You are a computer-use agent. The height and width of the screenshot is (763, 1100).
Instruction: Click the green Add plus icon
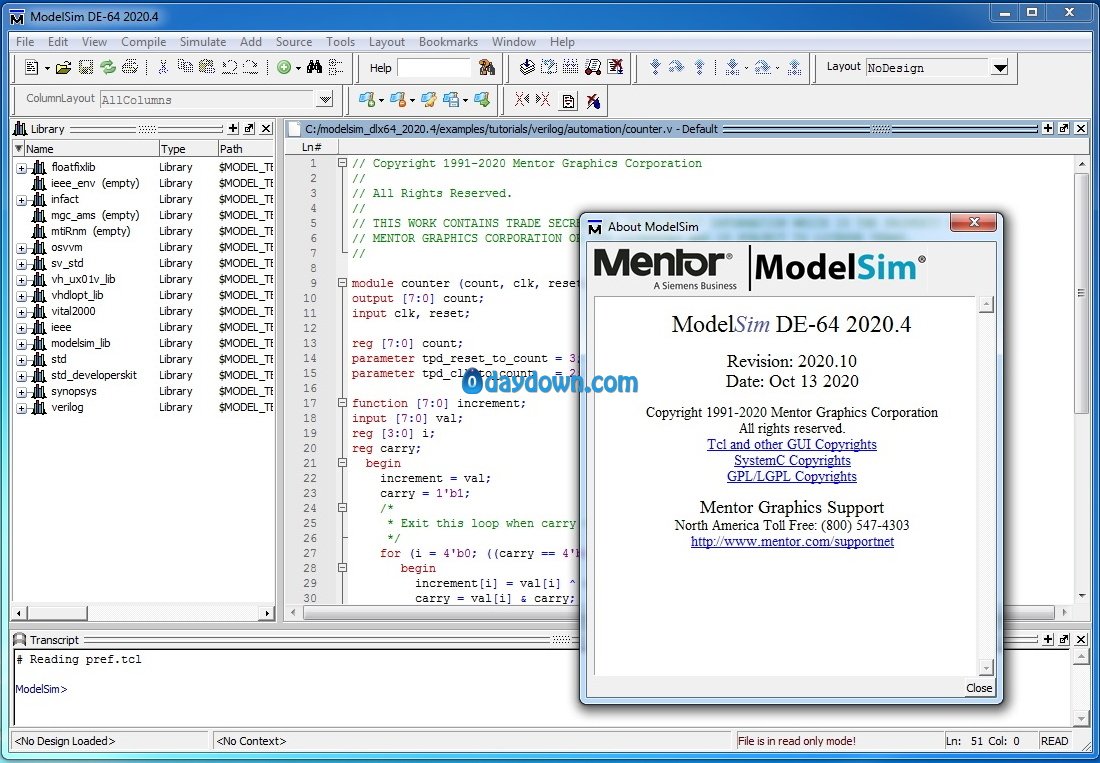point(284,67)
